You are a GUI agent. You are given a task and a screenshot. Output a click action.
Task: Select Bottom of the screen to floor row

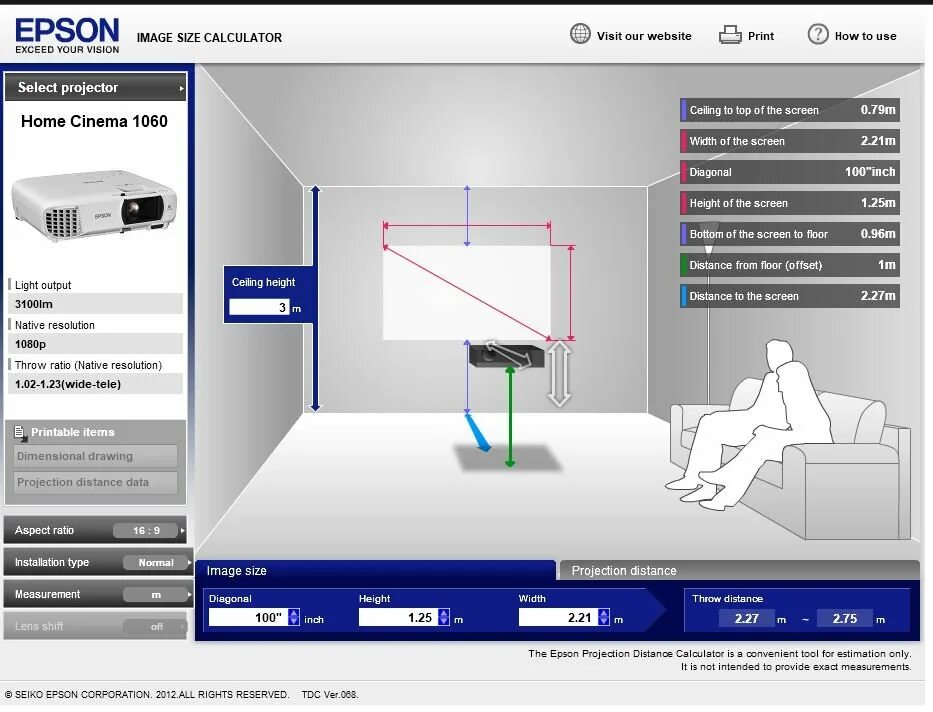[790, 234]
